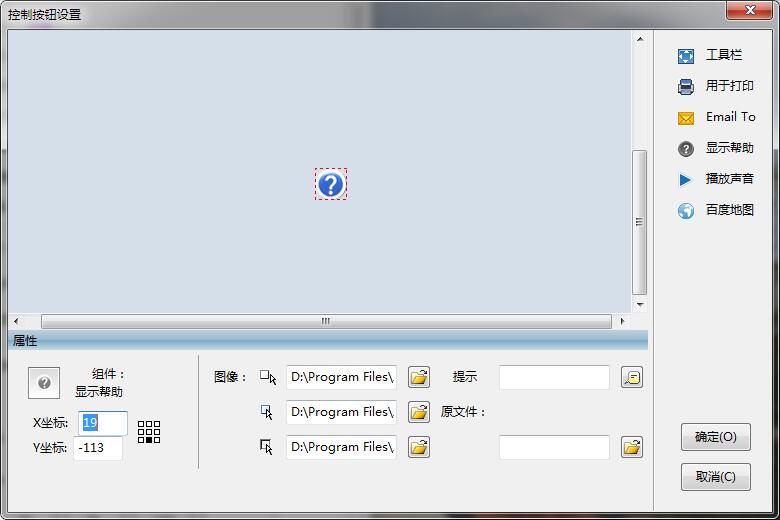
Task: Browse for the hover state image file
Action: click(419, 412)
